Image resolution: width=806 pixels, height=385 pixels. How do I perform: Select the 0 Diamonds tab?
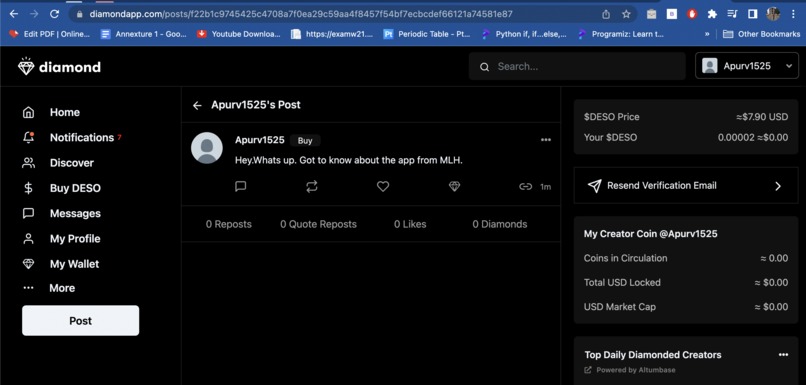click(500, 224)
